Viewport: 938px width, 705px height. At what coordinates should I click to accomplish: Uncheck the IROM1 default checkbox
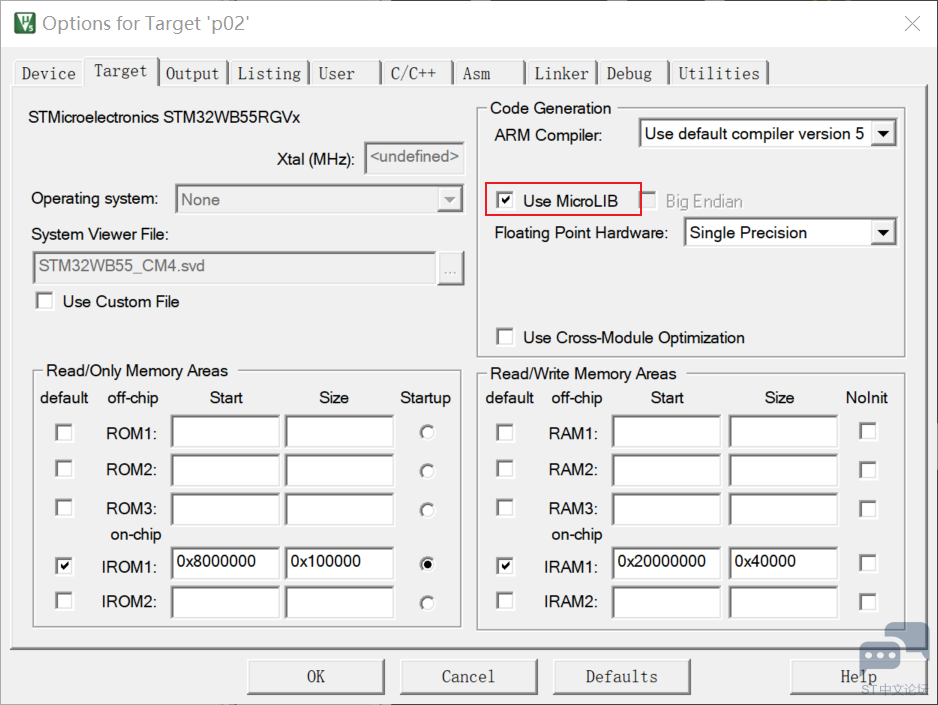click(x=64, y=566)
